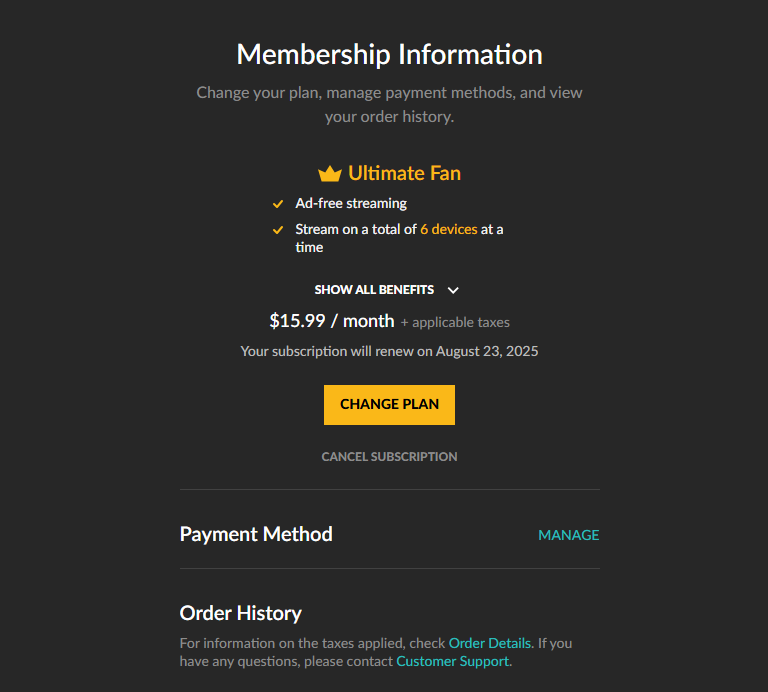Open MANAGE for Payment Method

tap(568, 535)
